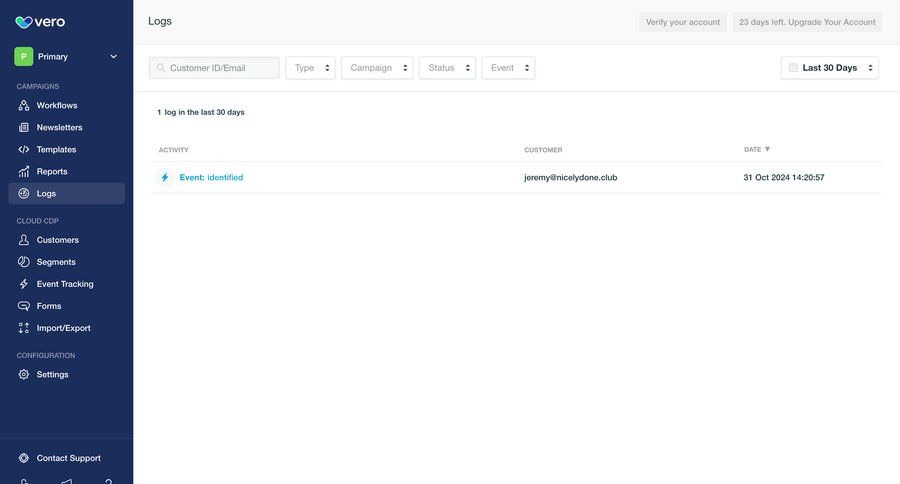900x484 pixels.
Task: Open the Status filter dropdown
Action: pos(448,68)
